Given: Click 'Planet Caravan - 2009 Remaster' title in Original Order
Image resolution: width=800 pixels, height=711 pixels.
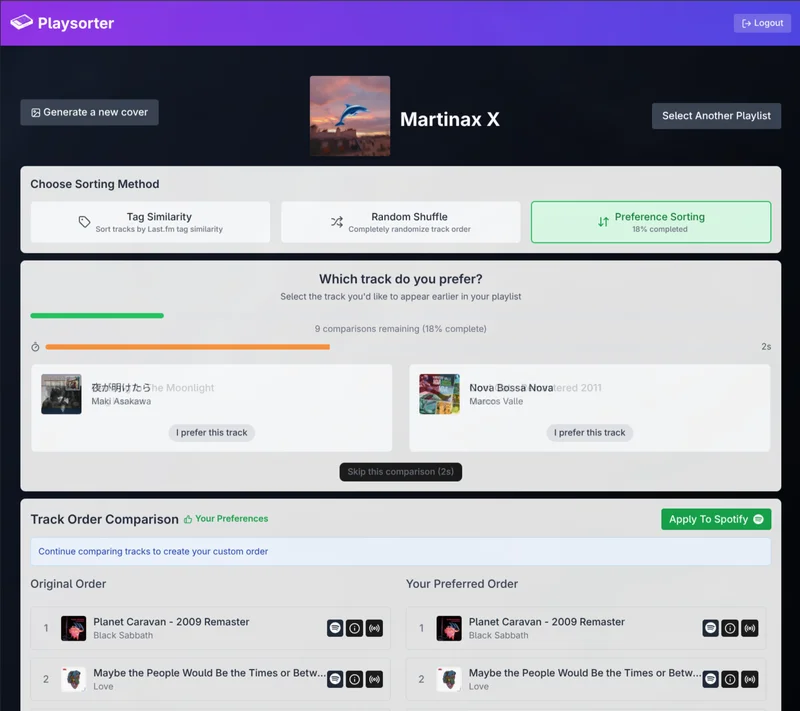Looking at the screenshot, I should (x=171, y=622).
